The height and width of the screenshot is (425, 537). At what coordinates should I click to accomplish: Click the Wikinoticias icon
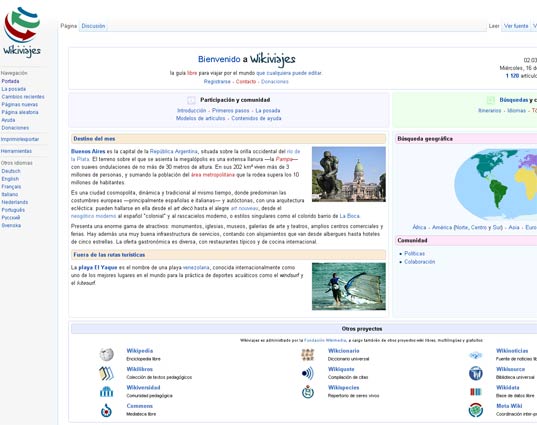pyautogui.click(x=475, y=355)
